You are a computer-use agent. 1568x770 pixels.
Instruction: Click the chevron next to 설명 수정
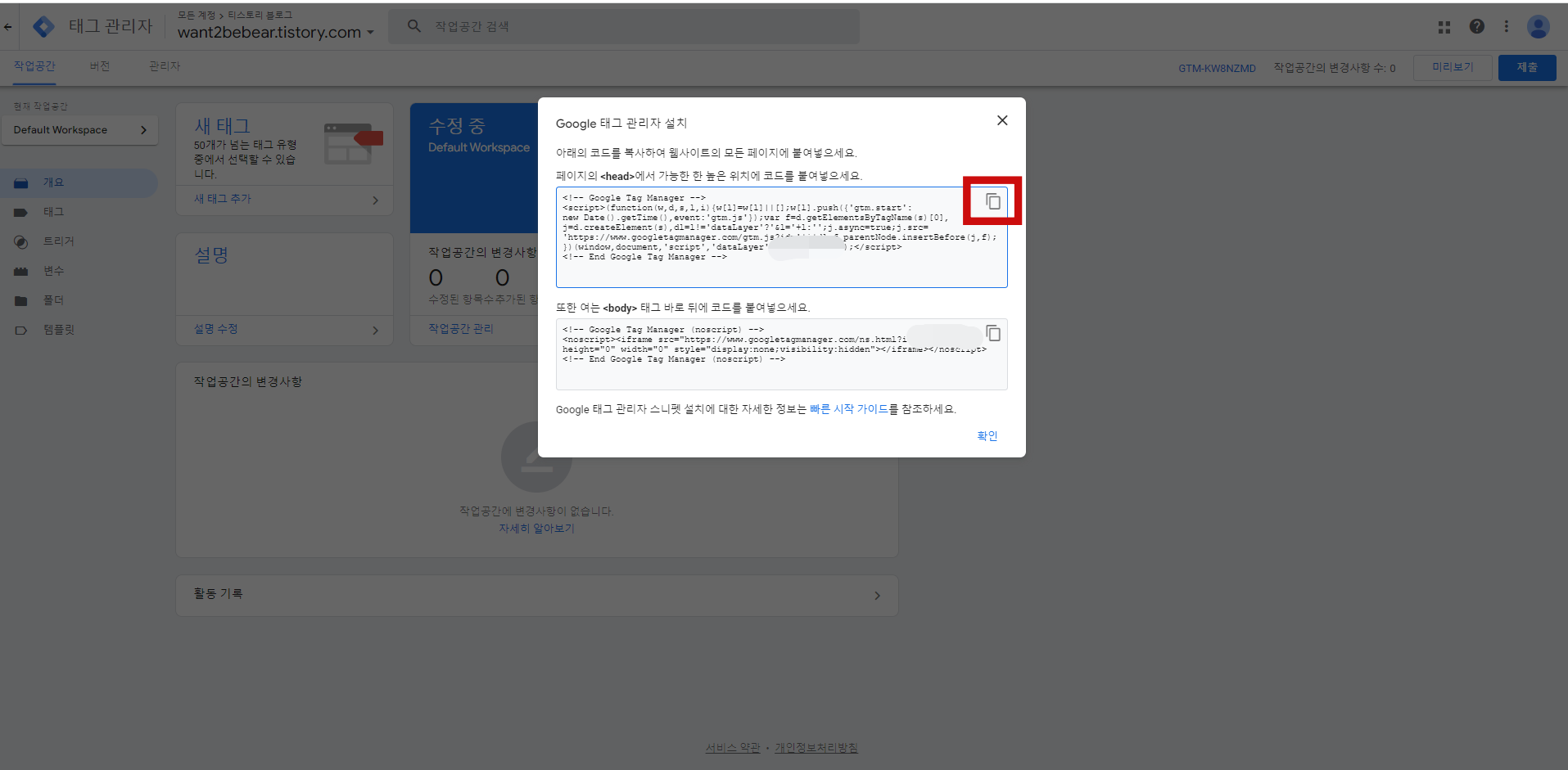[x=376, y=331]
